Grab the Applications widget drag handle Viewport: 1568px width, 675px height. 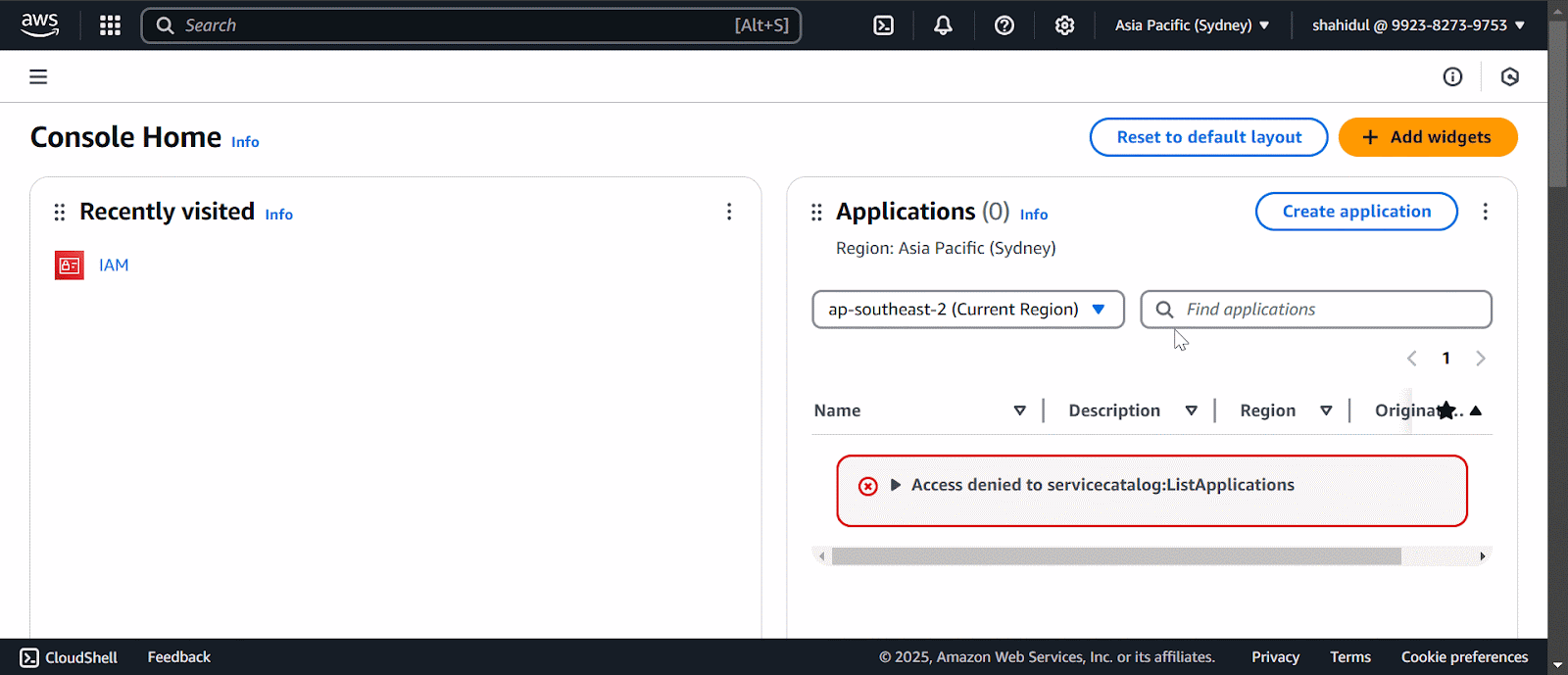pos(816,212)
